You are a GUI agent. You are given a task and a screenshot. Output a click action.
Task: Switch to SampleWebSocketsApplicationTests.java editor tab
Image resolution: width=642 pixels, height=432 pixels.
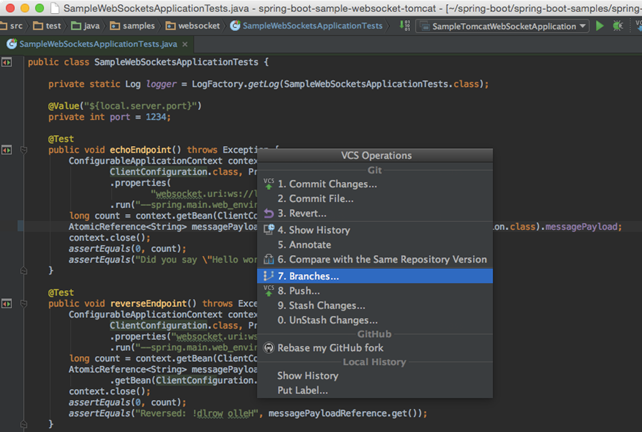click(x=97, y=44)
